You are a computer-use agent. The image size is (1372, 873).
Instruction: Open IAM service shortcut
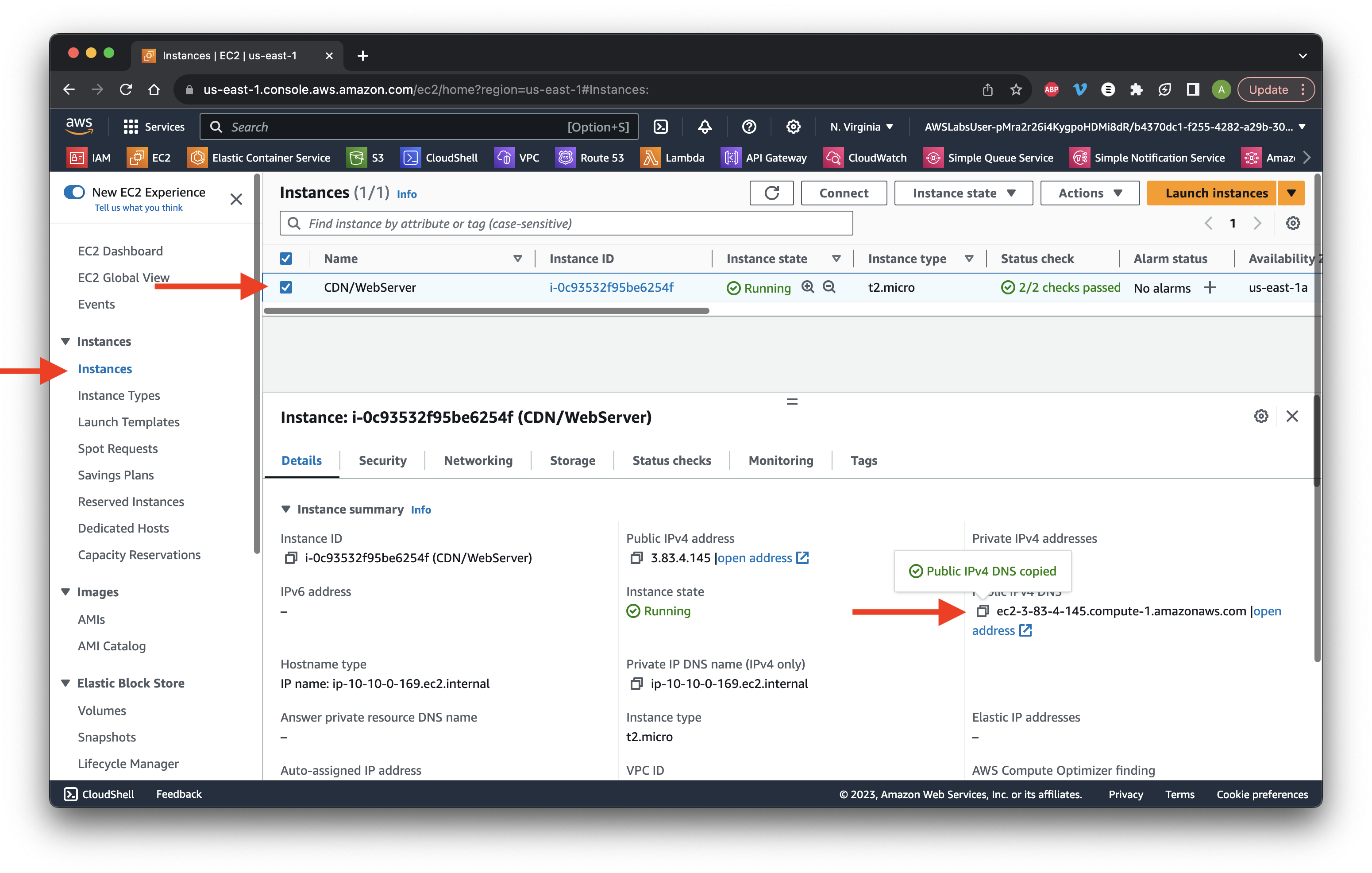click(89, 158)
